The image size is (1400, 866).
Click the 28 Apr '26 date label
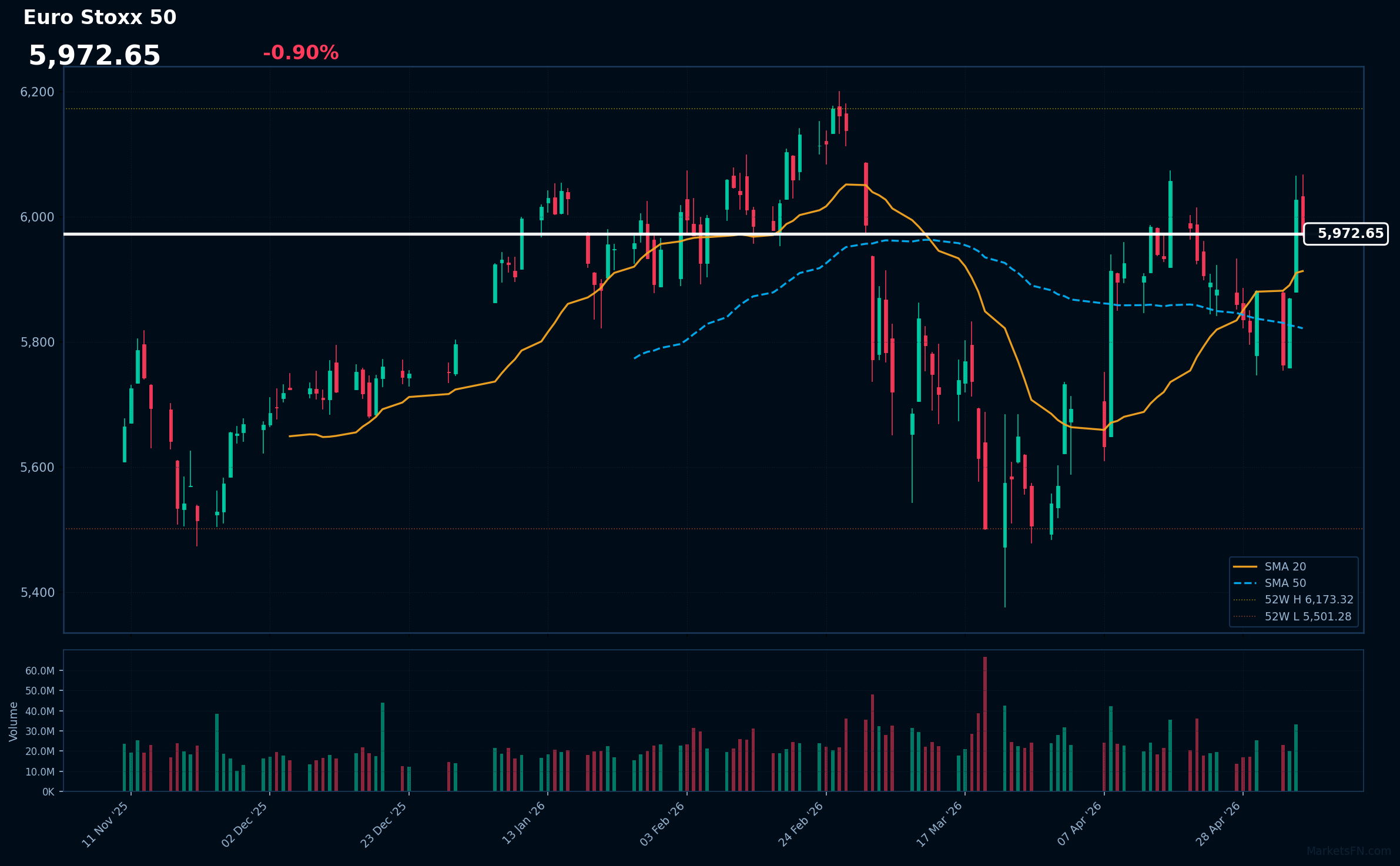coord(1218,825)
